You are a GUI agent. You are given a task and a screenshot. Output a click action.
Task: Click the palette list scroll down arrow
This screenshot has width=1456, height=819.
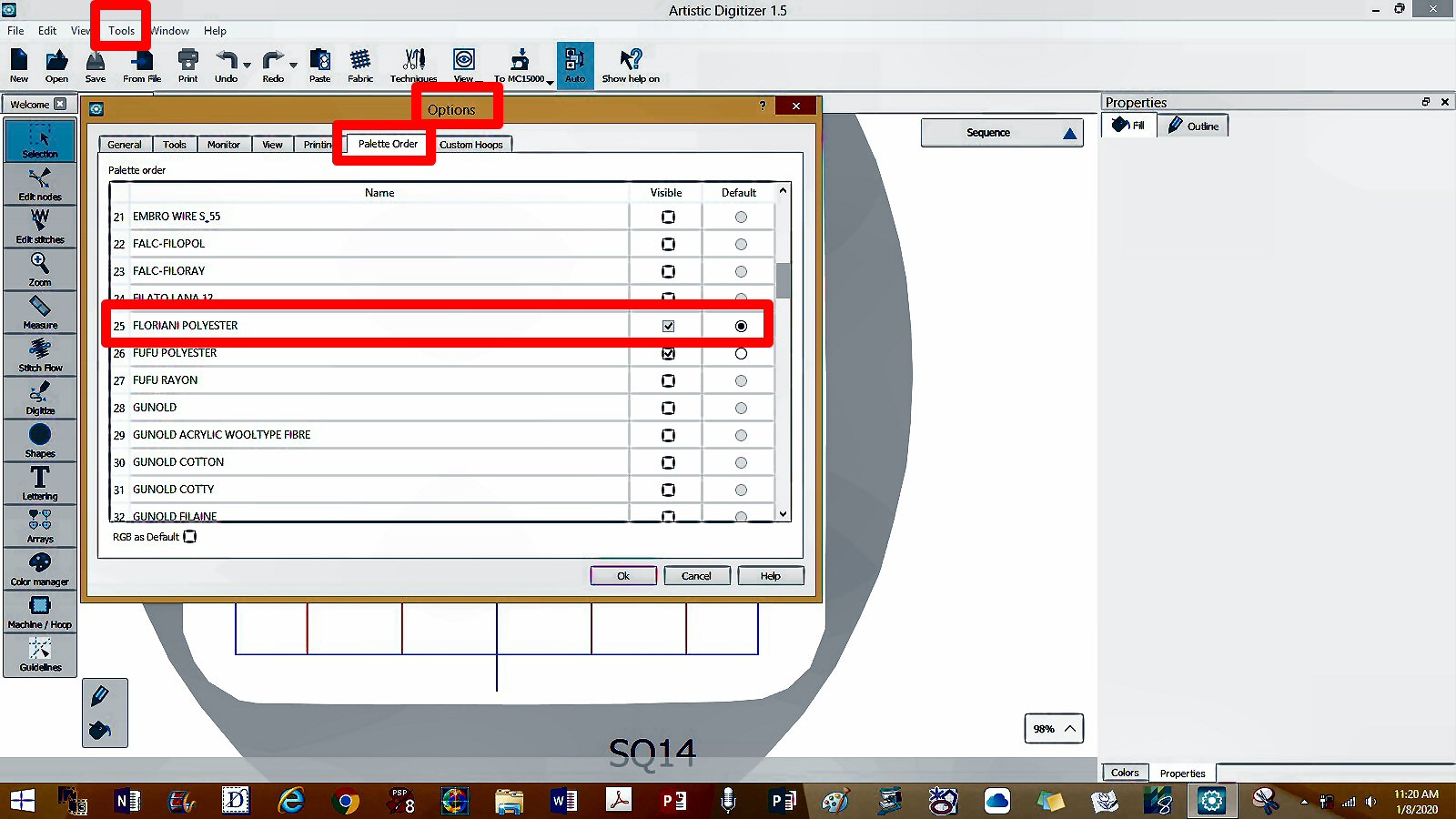(x=783, y=514)
